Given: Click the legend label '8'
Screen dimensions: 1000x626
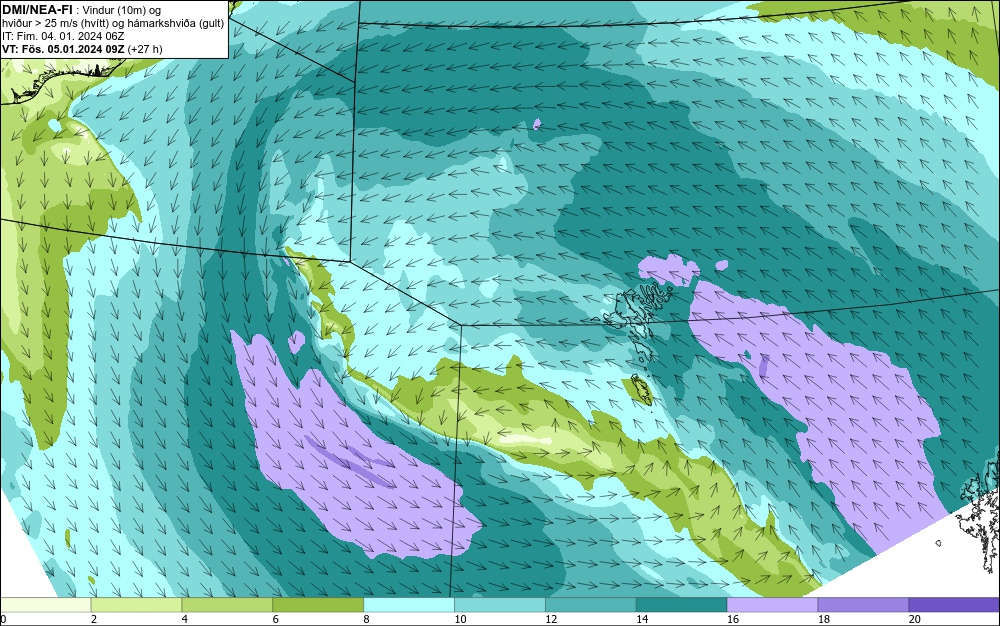Looking at the screenshot, I should 366,619.
